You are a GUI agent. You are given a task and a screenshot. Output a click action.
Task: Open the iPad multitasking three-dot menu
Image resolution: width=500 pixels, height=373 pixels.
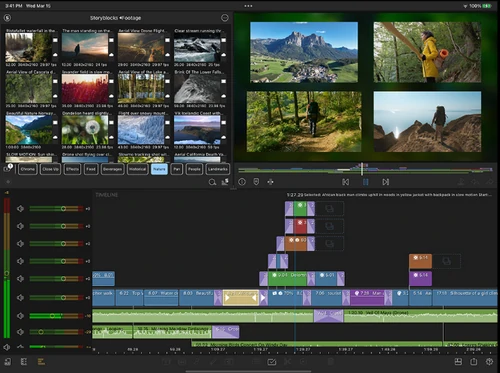pyautogui.click(x=248, y=6)
